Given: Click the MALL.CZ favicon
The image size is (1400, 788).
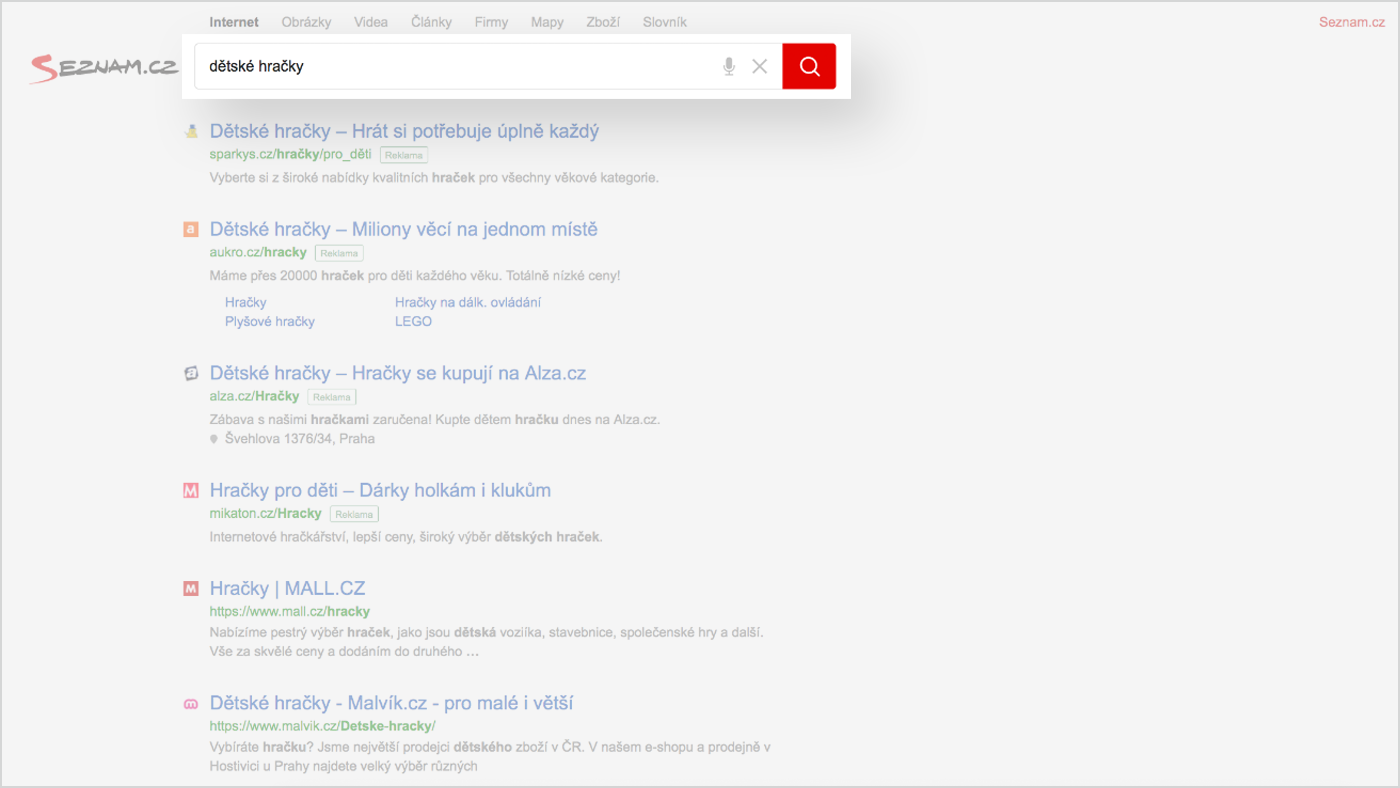Looking at the screenshot, I should pyautogui.click(x=191, y=589).
